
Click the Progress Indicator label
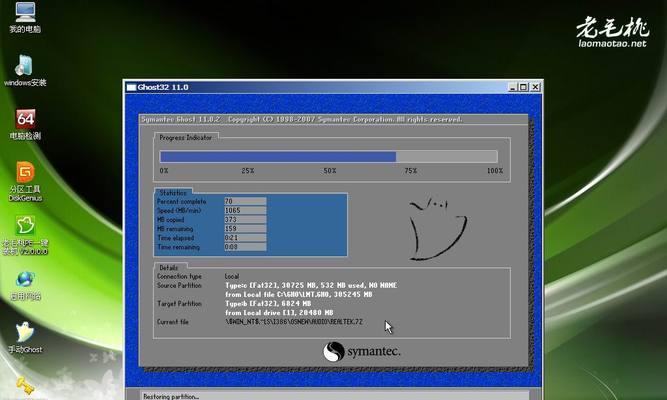coord(185,137)
